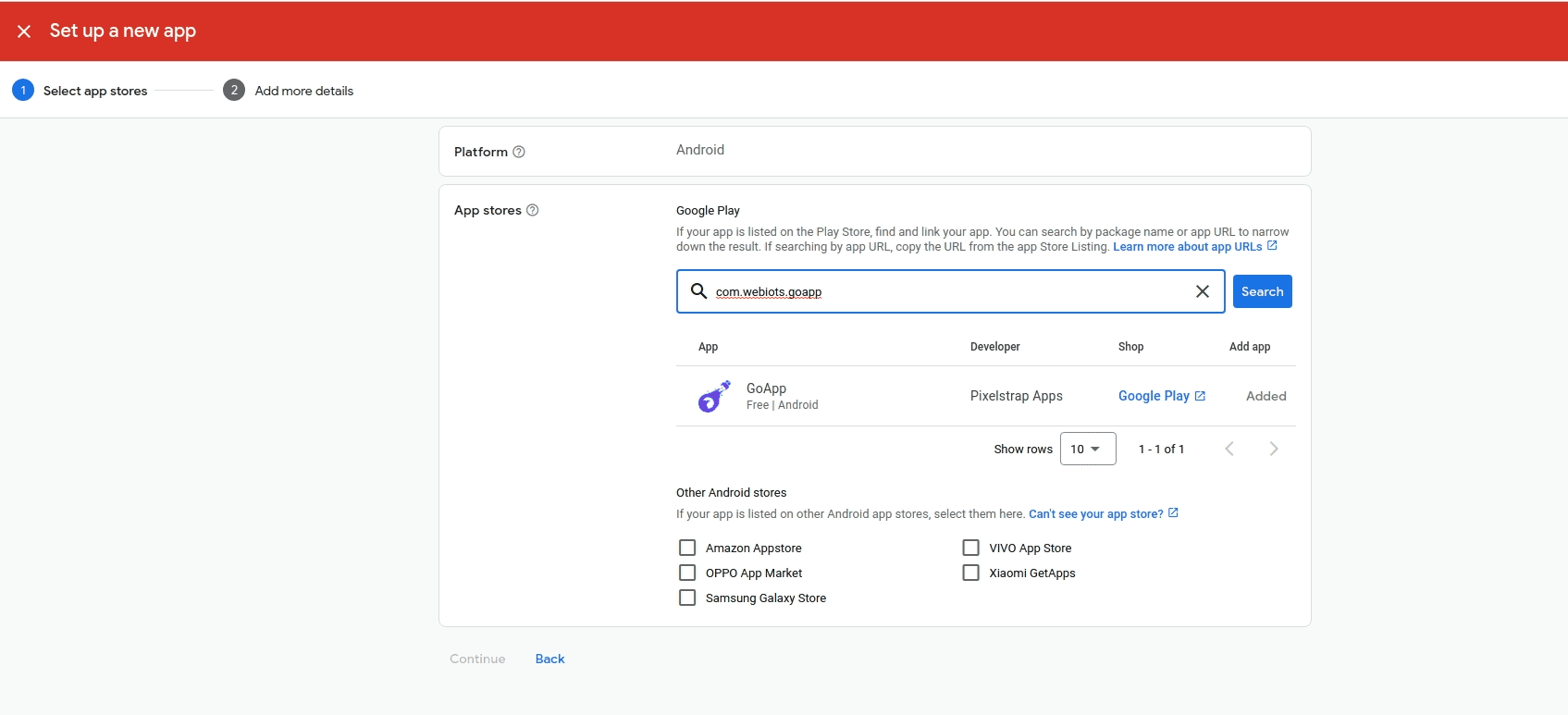The image size is (1568, 715).
Task: Open the Google Play external link icon
Action: (1200, 396)
